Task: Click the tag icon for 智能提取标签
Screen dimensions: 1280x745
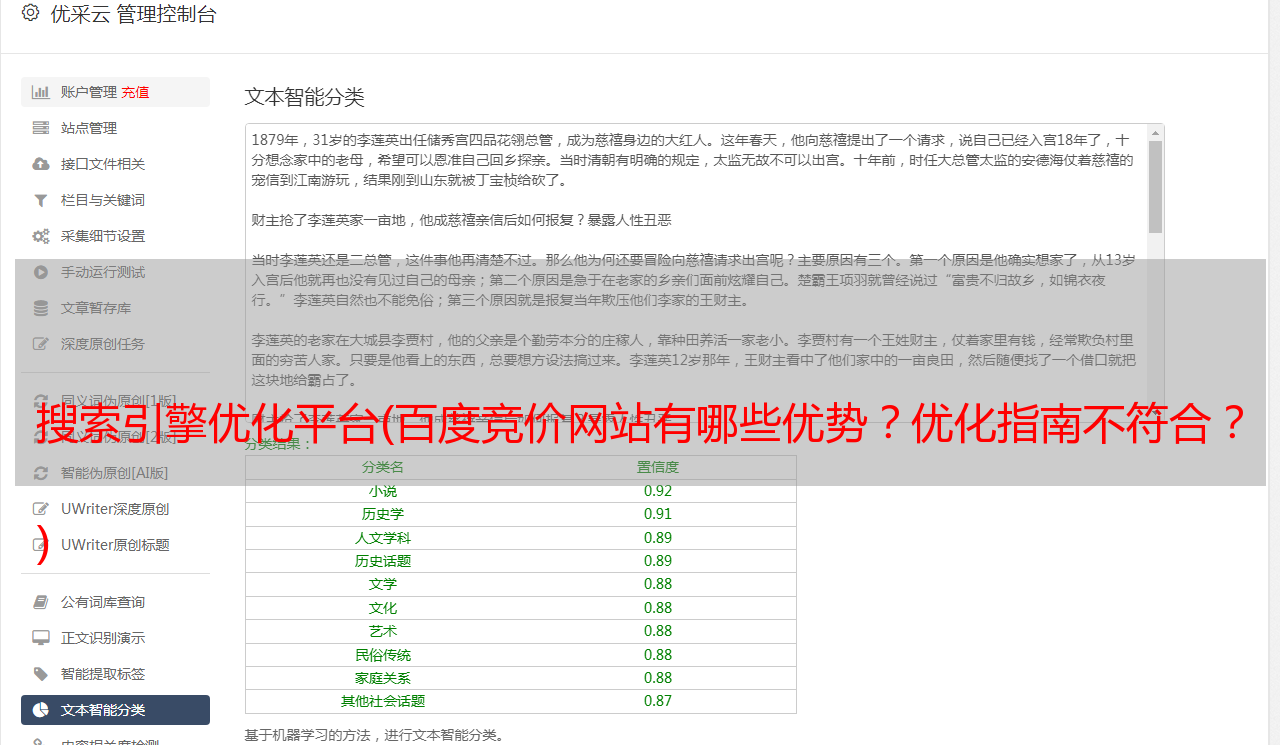Action: coord(41,674)
